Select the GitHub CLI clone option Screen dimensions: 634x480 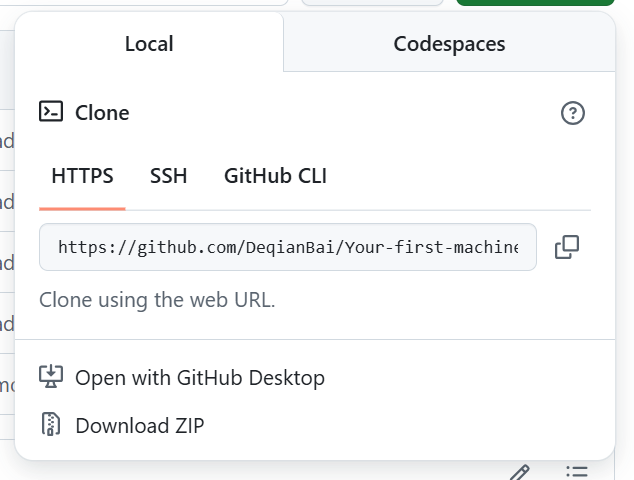(275, 176)
